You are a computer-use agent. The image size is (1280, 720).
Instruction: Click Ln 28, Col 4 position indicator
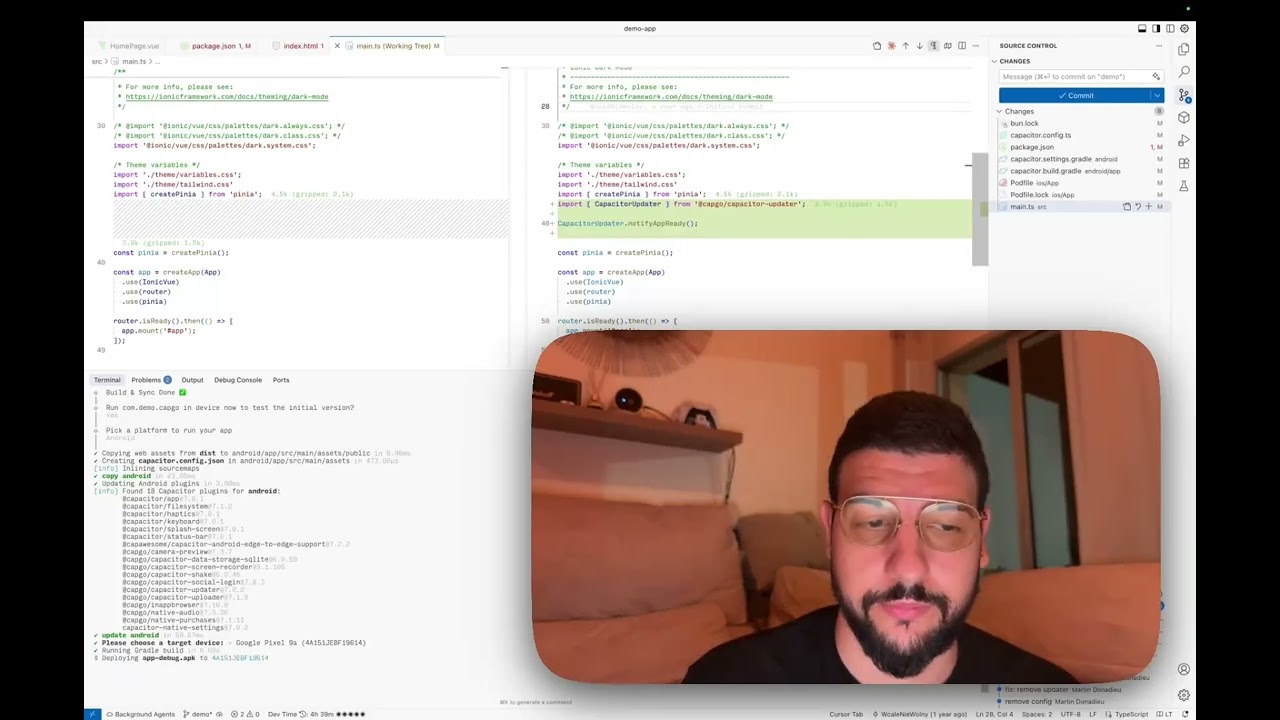click(993, 714)
